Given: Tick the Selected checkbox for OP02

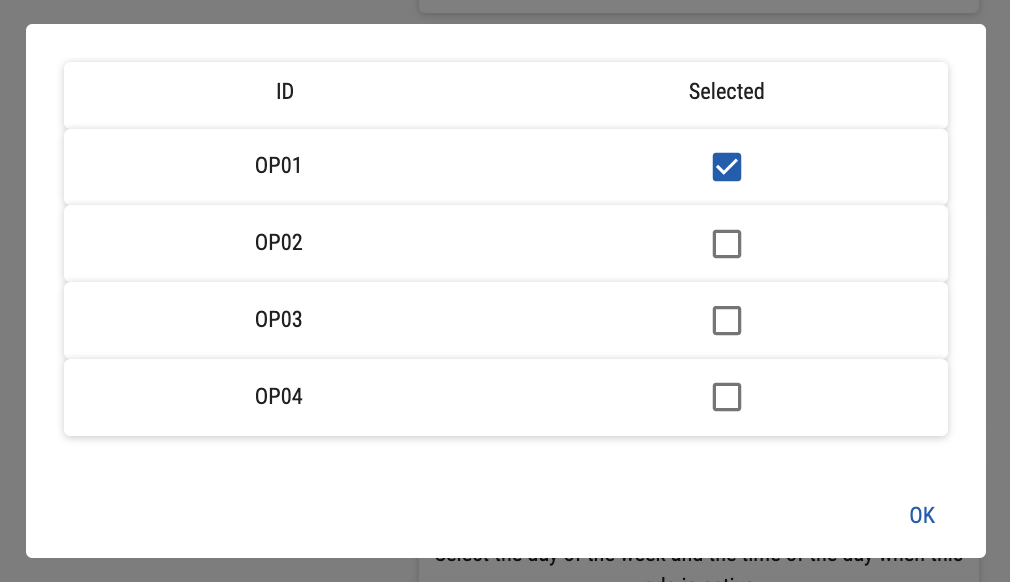Looking at the screenshot, I should (x=727, y=244).
